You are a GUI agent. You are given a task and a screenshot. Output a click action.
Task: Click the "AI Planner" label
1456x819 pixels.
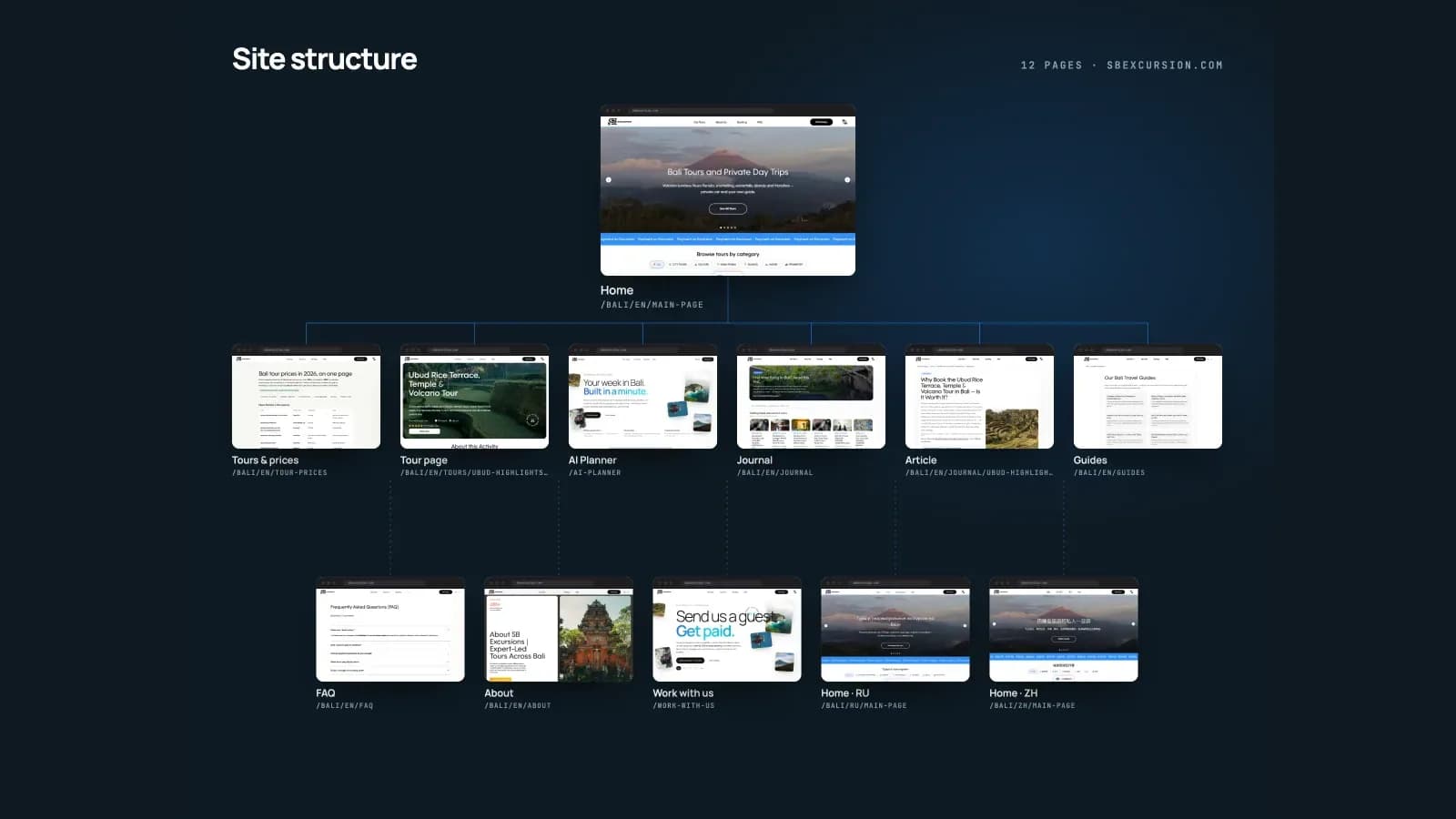tap(592, 460)
